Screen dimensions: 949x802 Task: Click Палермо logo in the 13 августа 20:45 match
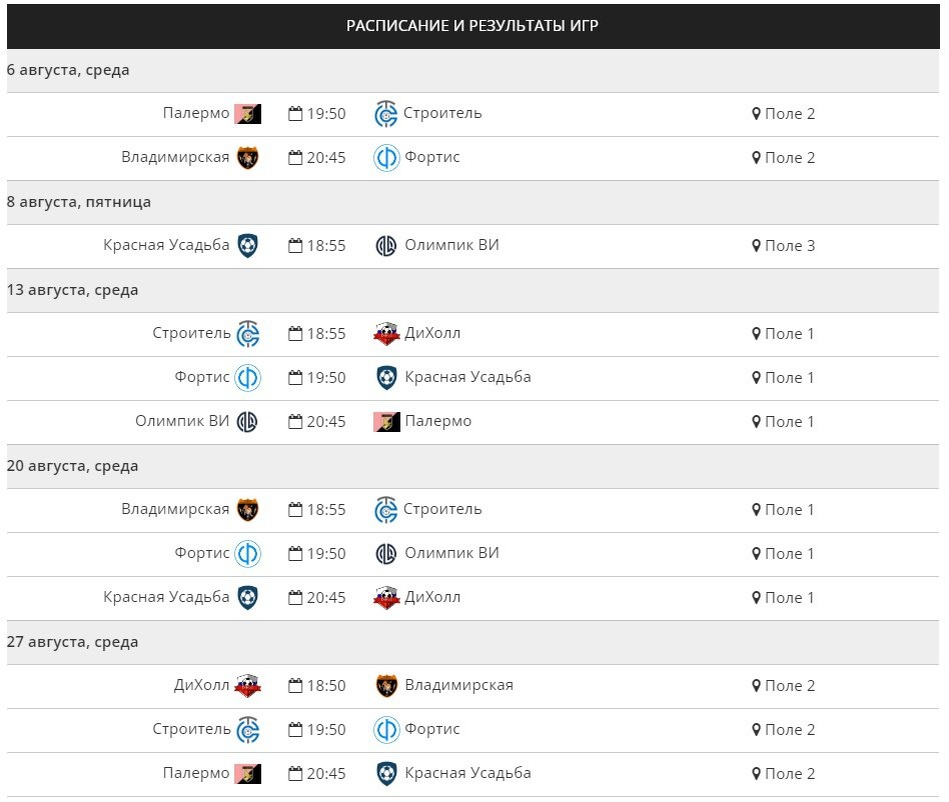tap(386, 422)
